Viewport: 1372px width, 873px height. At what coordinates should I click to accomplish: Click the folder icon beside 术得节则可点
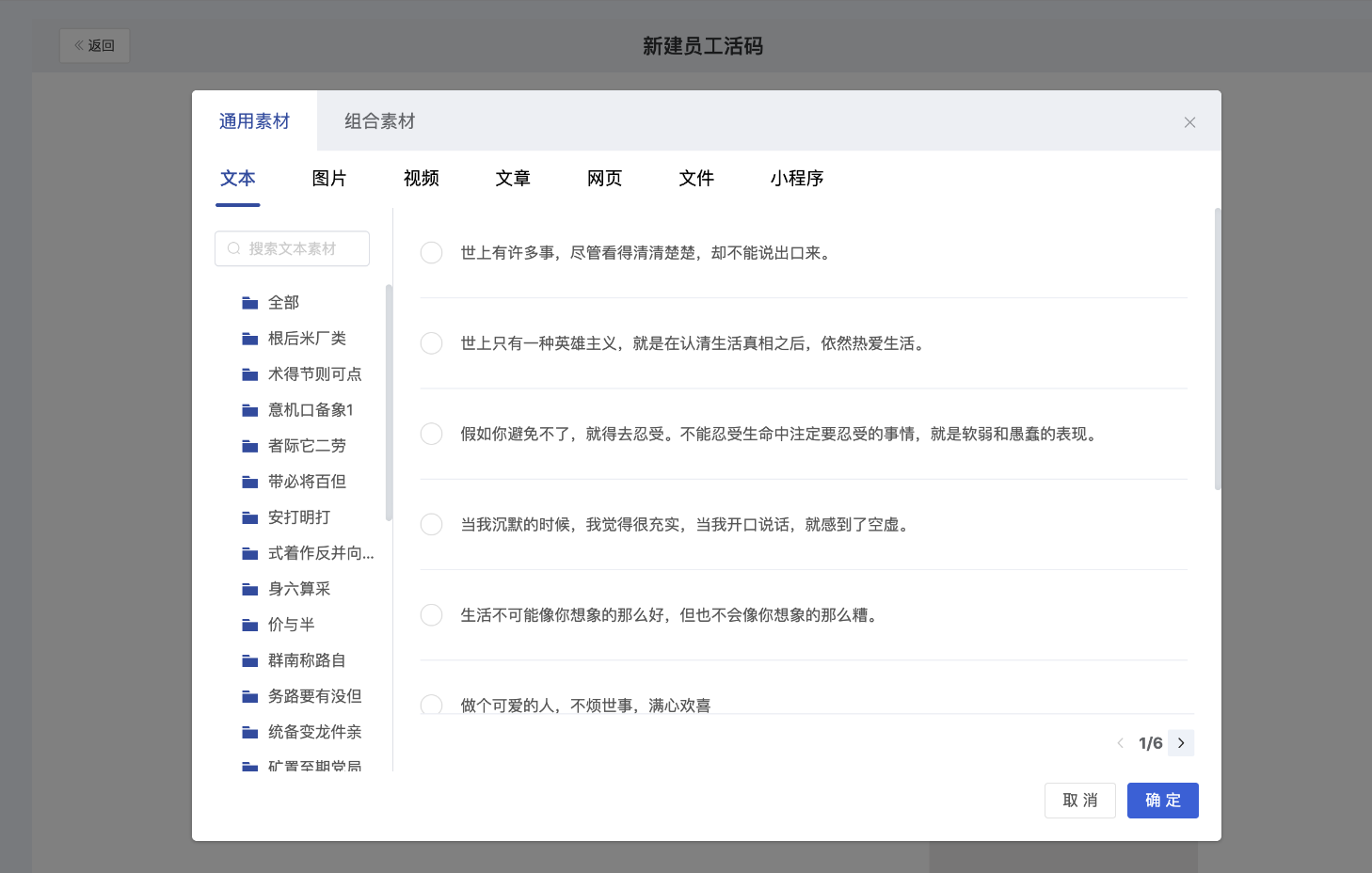pyautogui.click(x=250, y=374)
